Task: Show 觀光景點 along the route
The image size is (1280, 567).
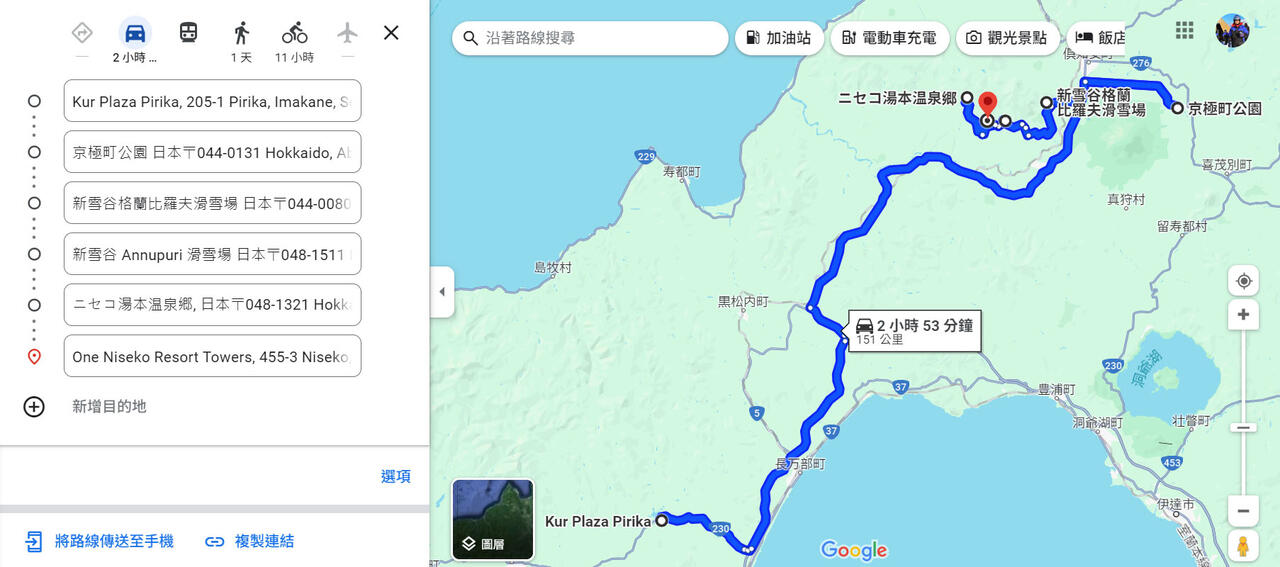Action: [1006, 38]
